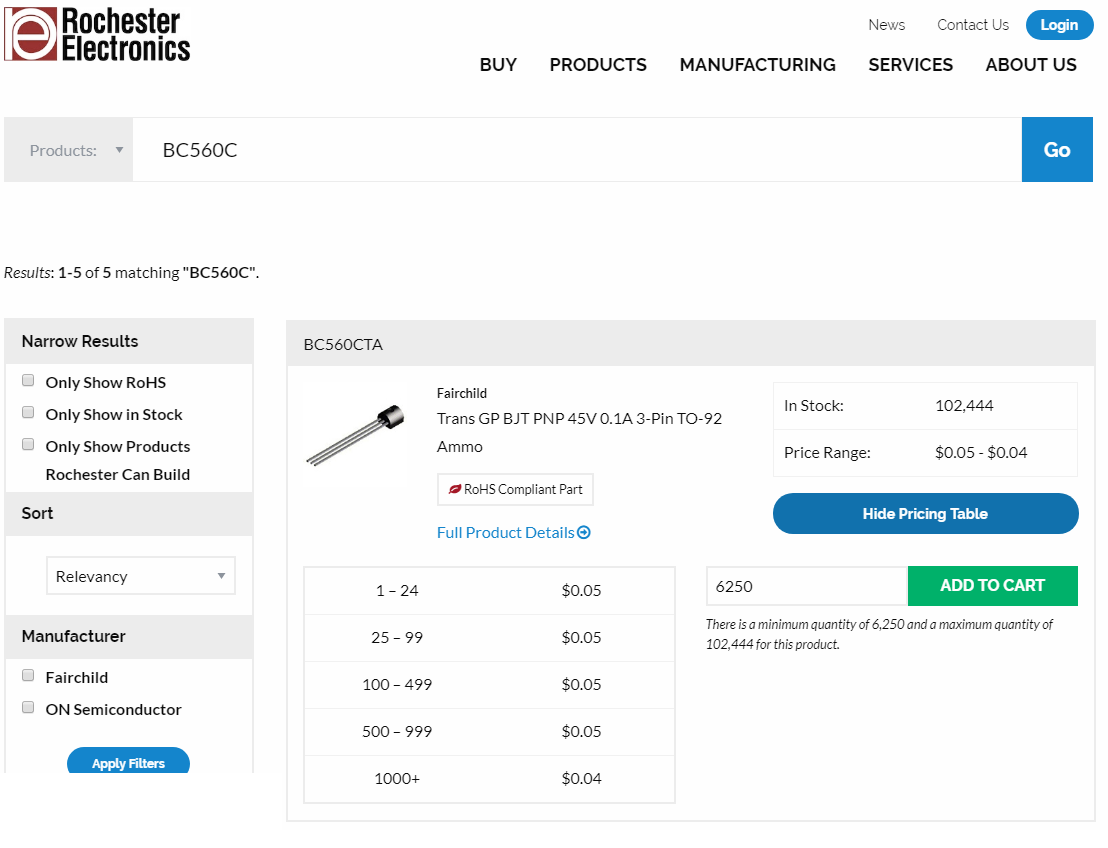Go to the News page

tap(886, 25)
